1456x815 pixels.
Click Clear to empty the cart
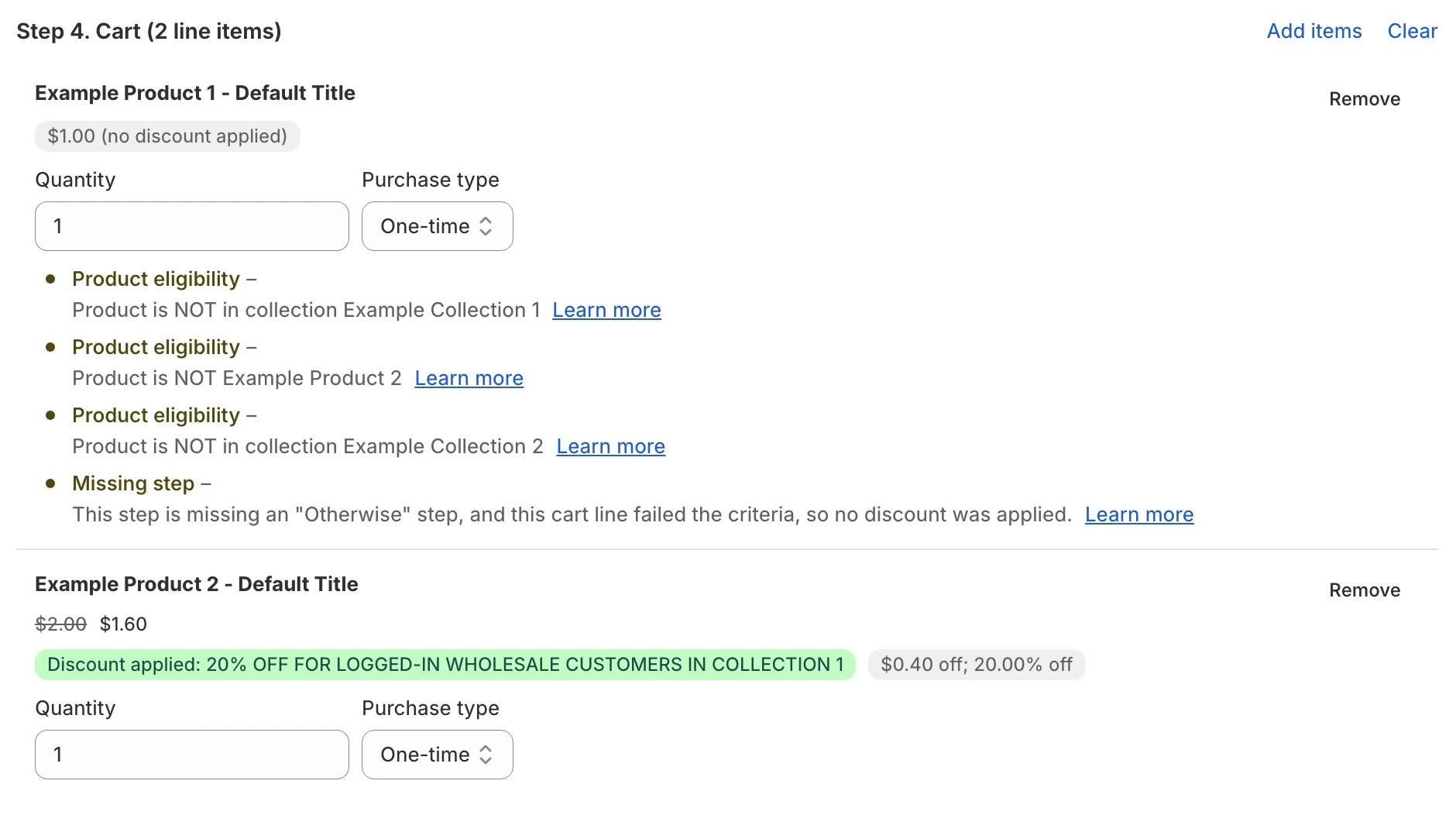coord(1413,31)
